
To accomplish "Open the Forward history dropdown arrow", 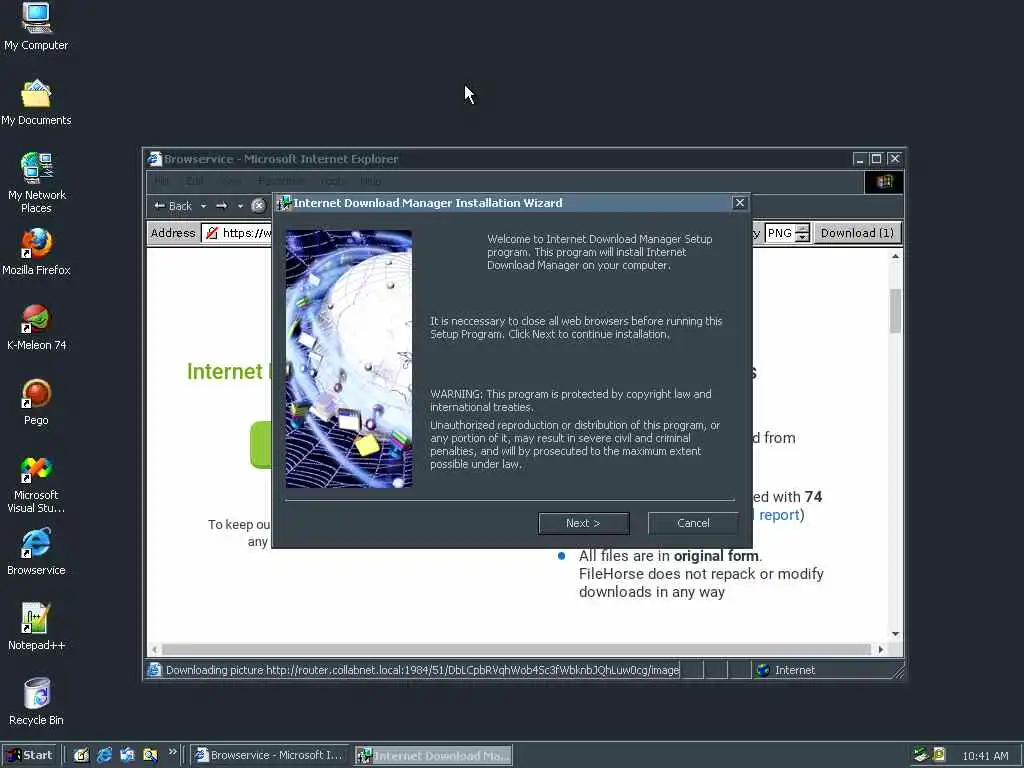I will (240, 206).
